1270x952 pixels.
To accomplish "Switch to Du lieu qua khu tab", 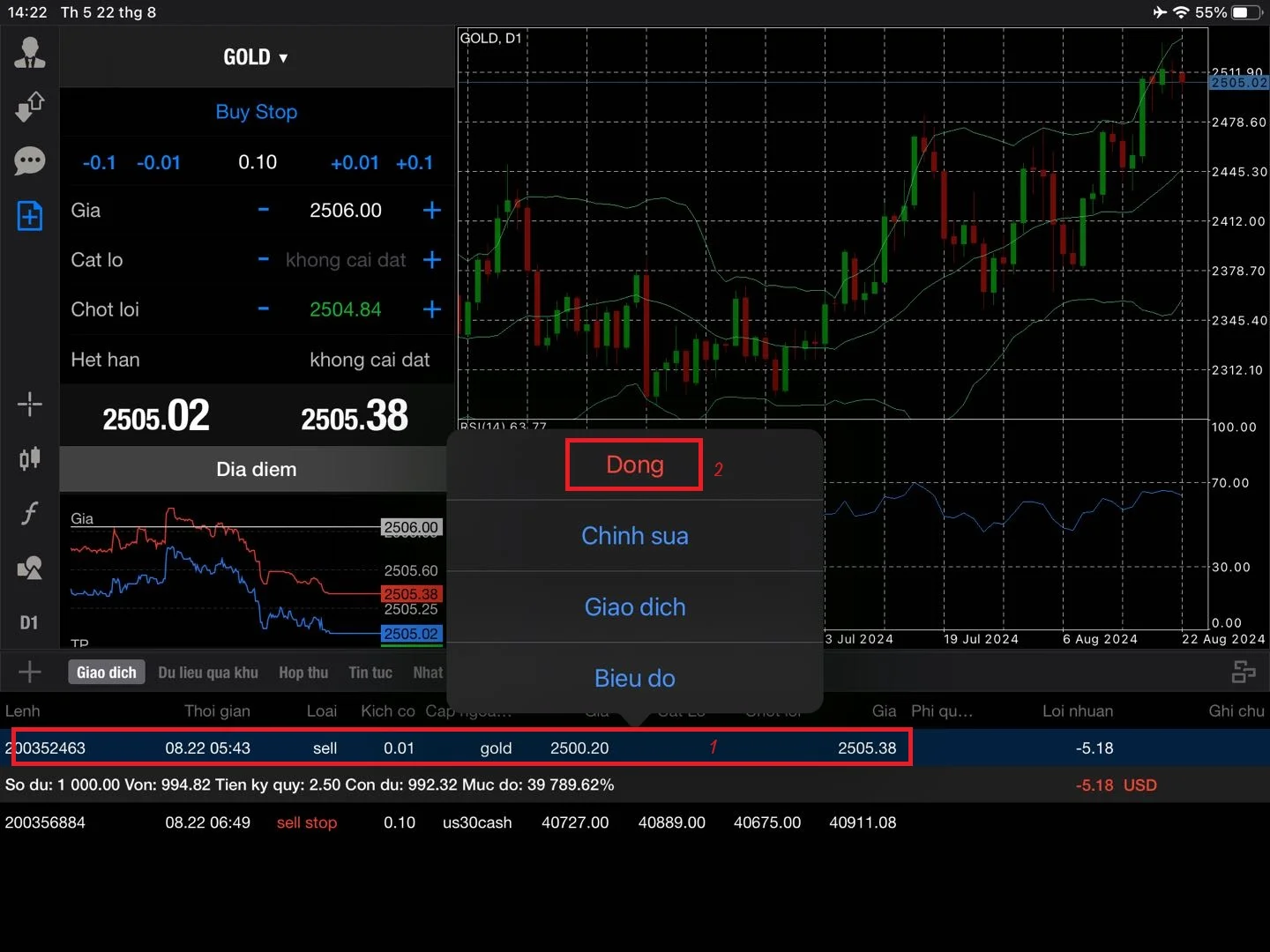I will [x=208, y=673].
